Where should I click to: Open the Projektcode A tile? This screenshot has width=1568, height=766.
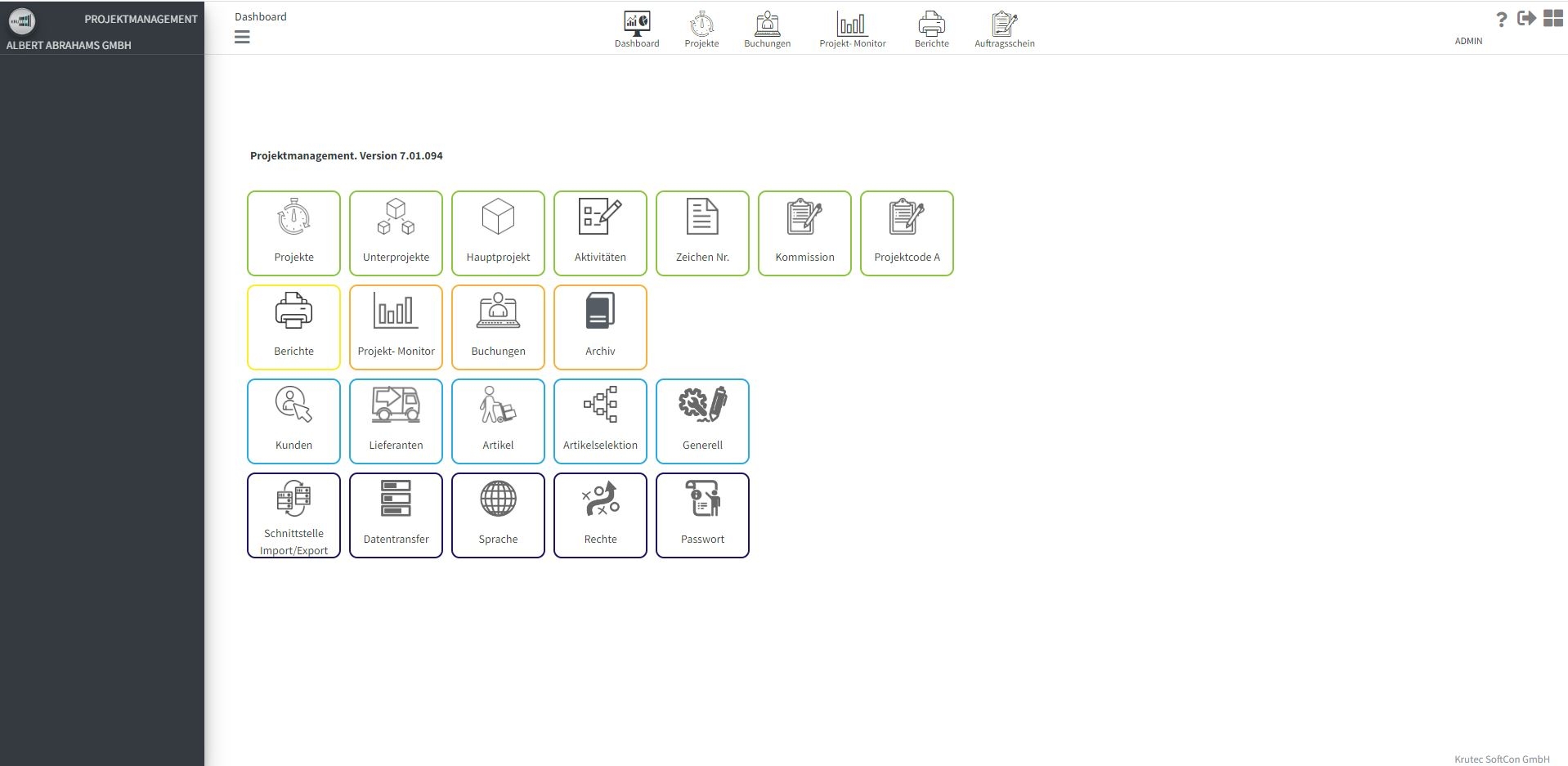click(907, 233)
